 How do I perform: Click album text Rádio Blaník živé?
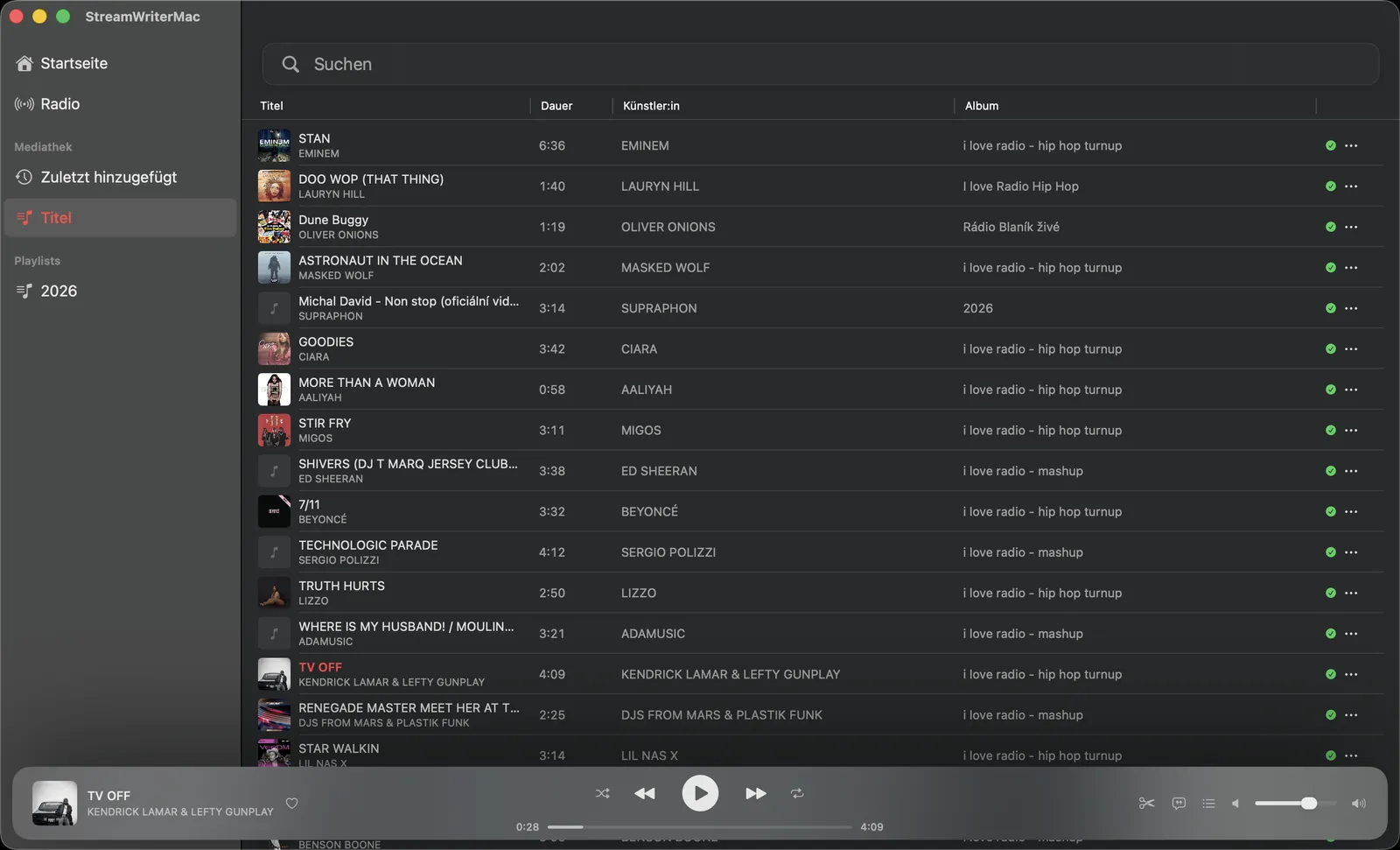click(x=1011, y=227)
